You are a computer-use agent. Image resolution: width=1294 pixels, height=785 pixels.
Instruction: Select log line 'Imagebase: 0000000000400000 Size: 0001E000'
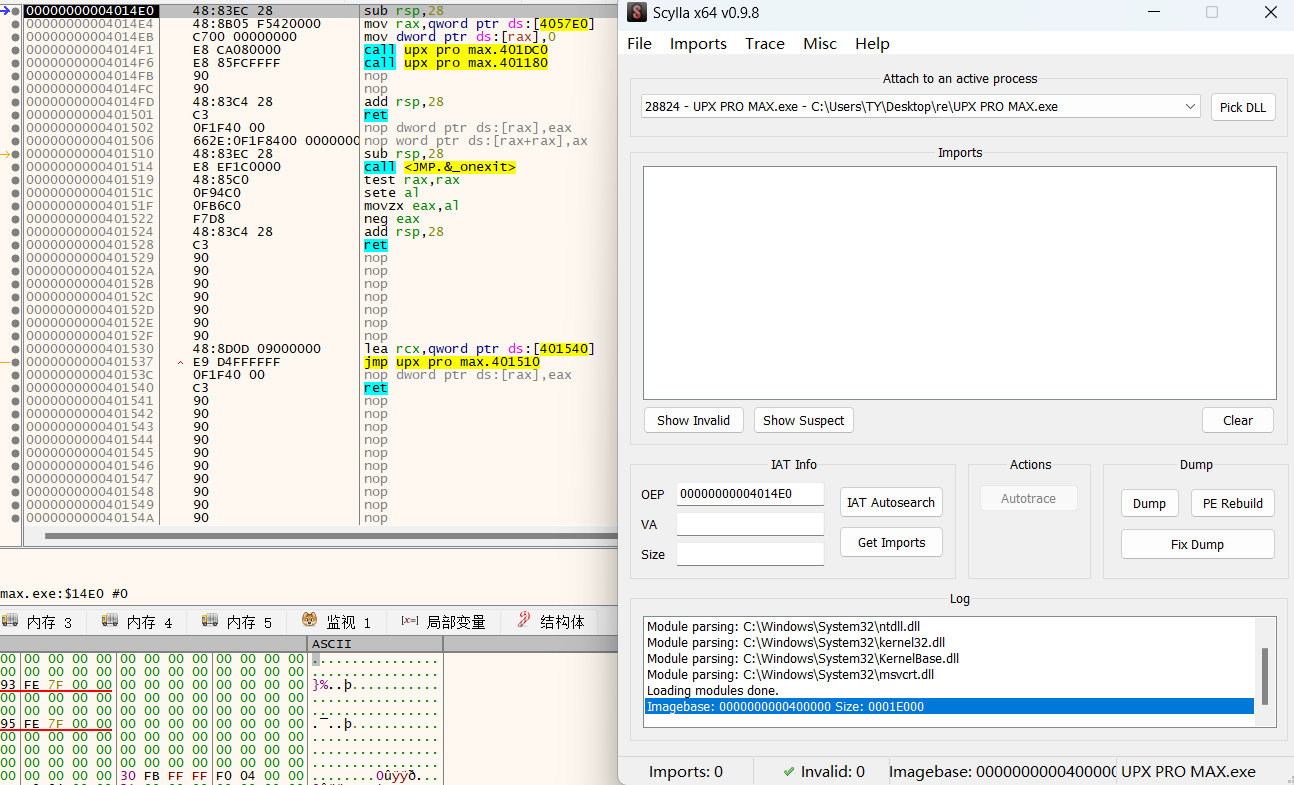[949, 706]
